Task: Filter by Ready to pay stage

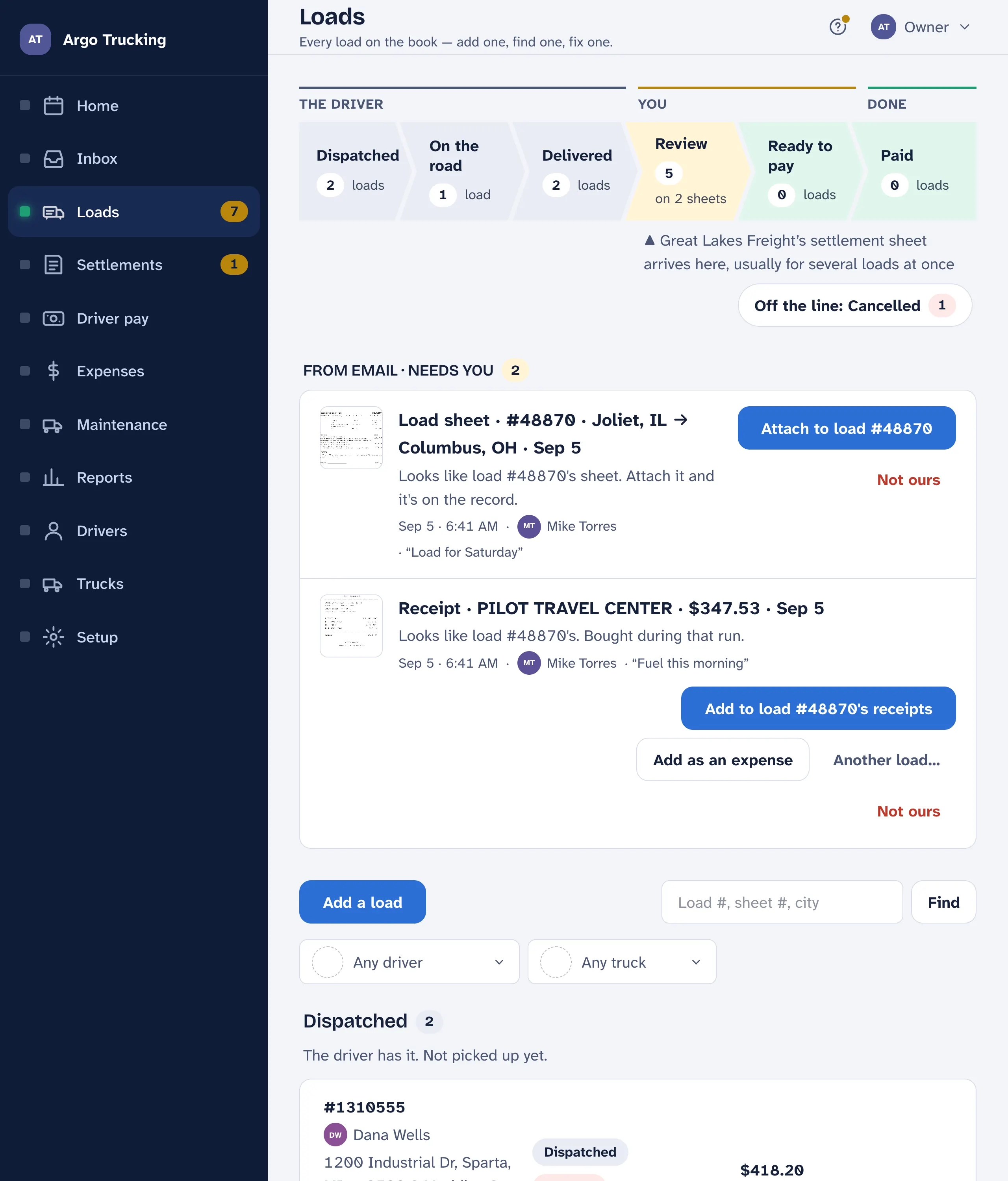Action: [800, 171]
